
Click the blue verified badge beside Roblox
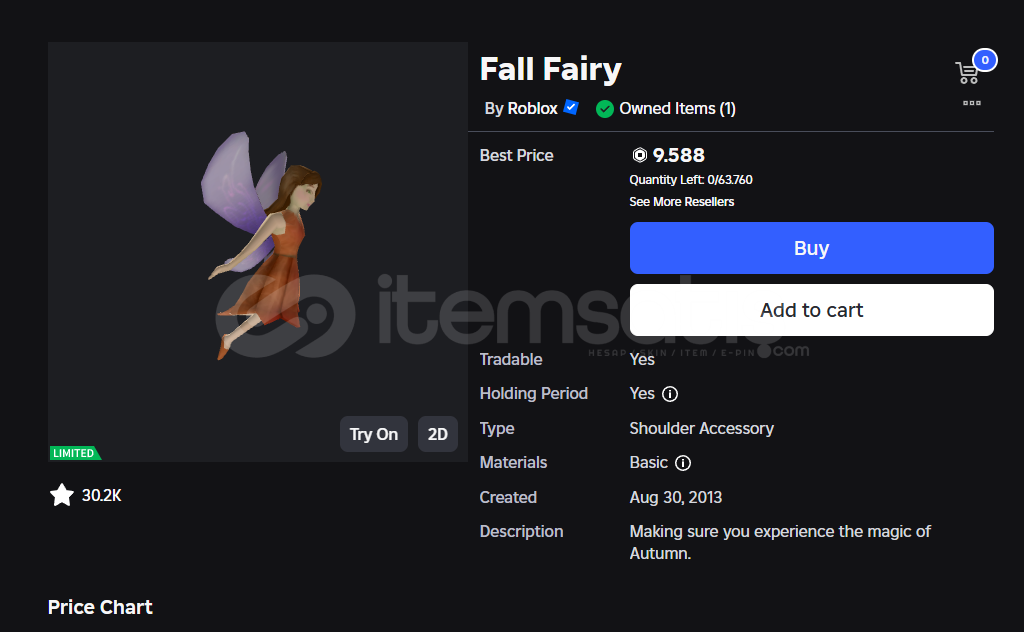(571, 107)
